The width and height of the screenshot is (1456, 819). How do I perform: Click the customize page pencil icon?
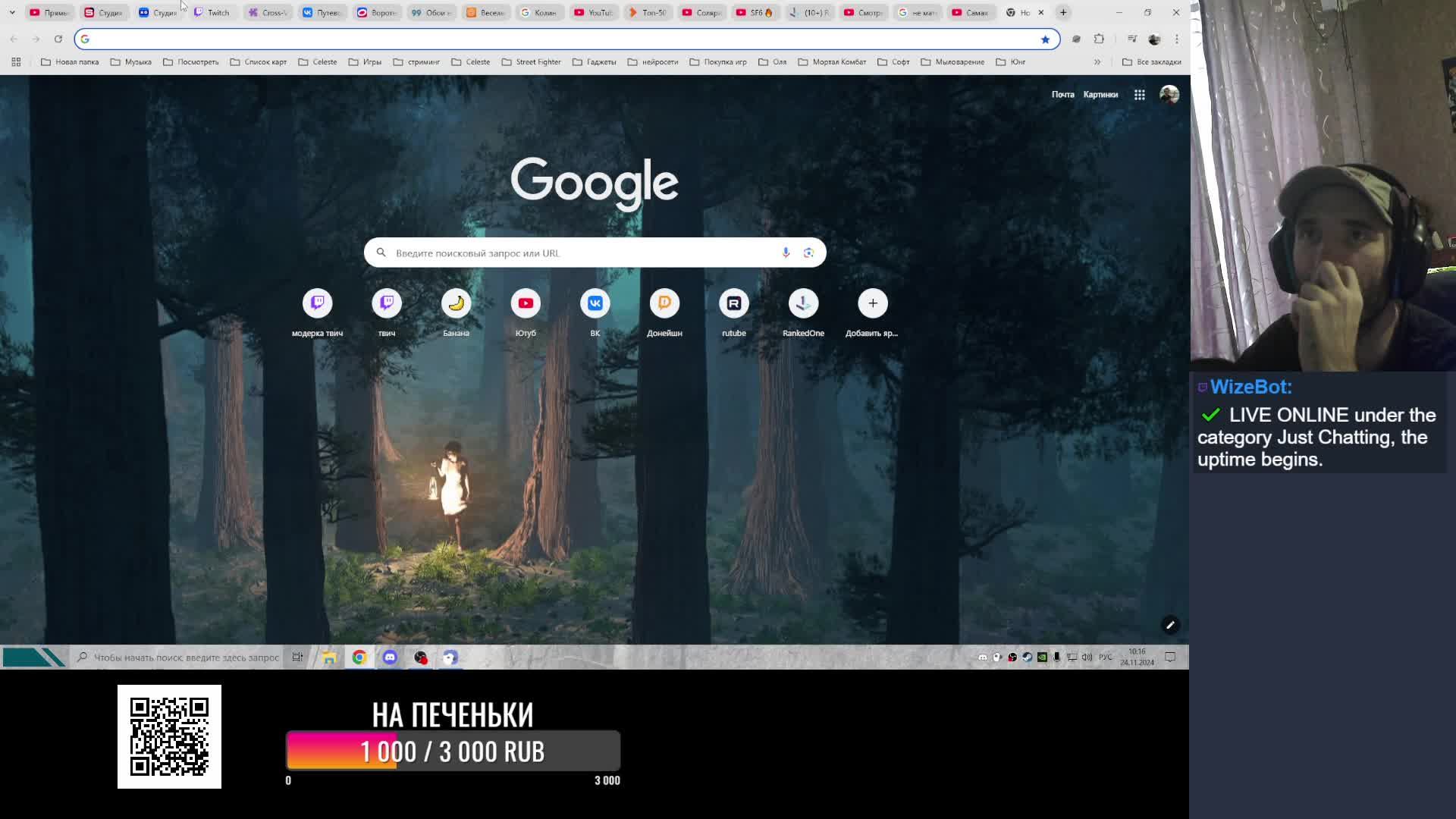click(1170, 625)
